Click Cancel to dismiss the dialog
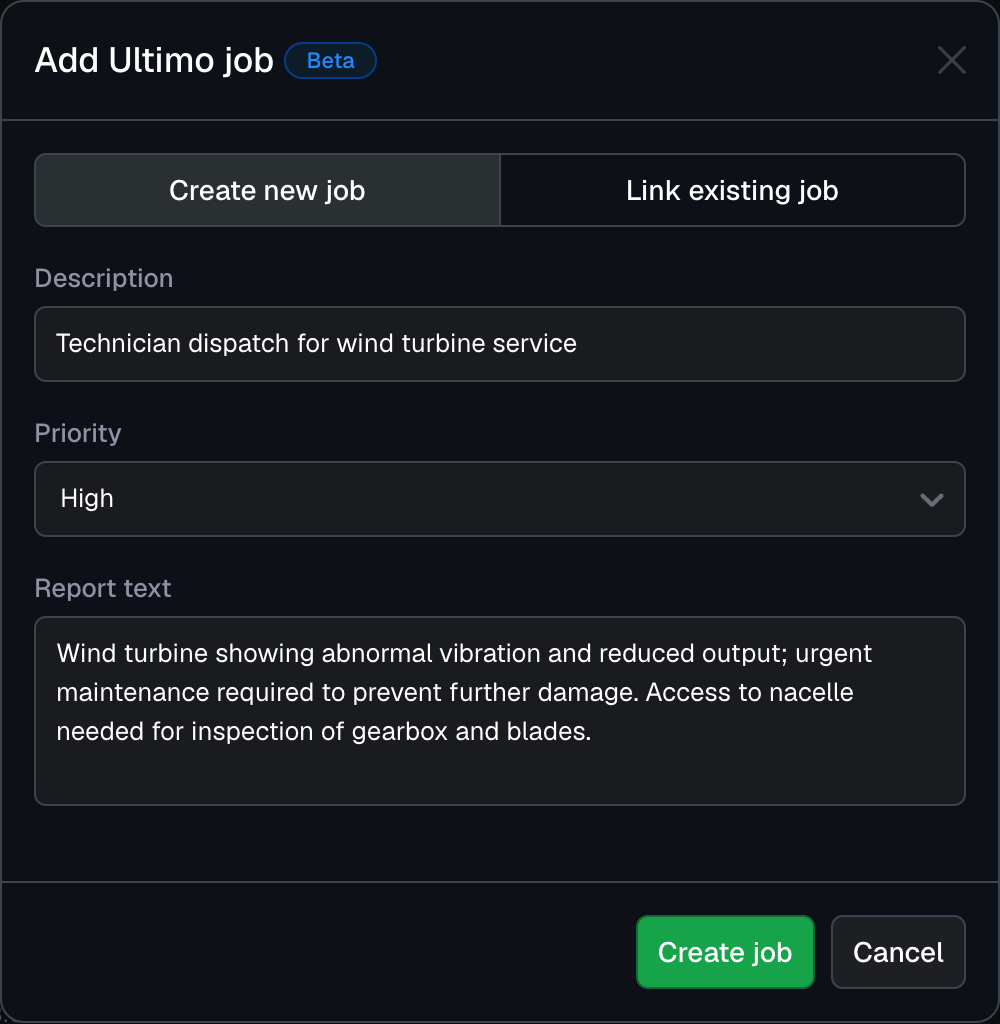This screenshot has height=1024, width=1000. click(898, 952)
